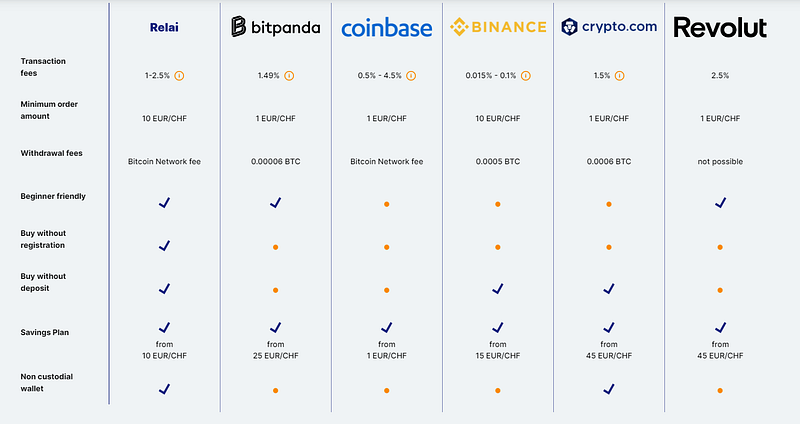Click crypto.com's Non custodial wallet checkmark

[609, 389]
